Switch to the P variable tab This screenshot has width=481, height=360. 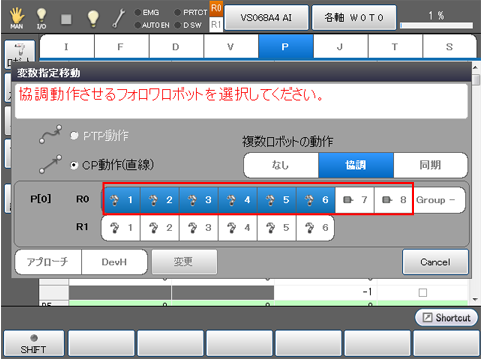pyautogui.click(x=286, y=47)
